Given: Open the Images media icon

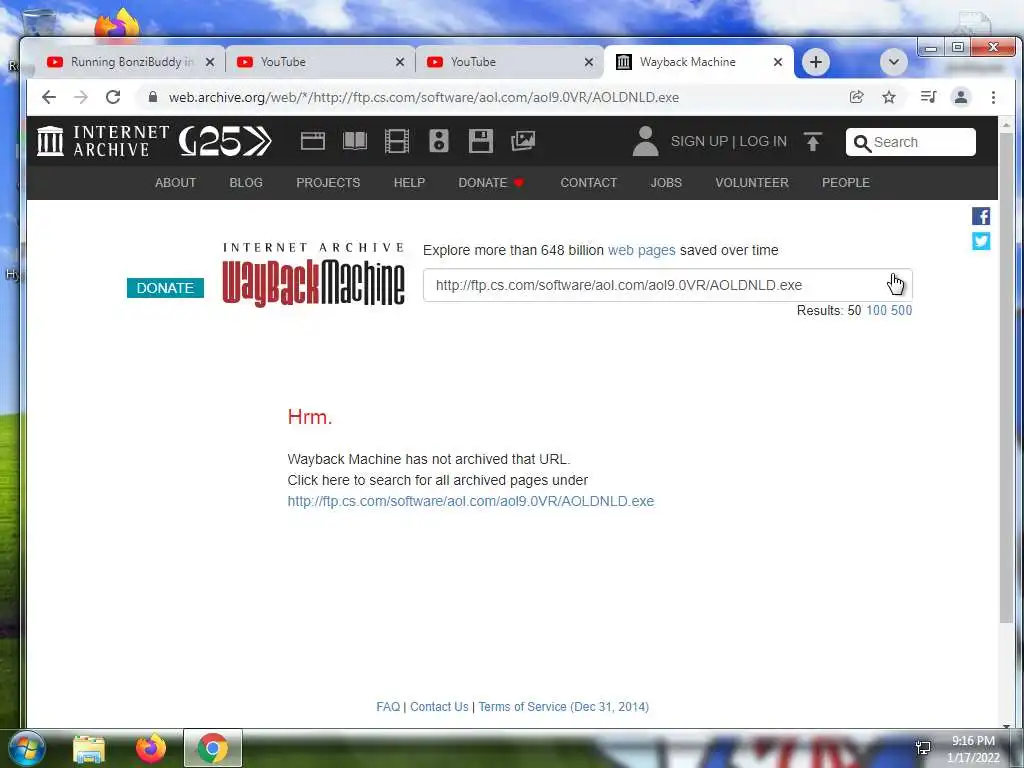Looking at the screenshot, I should pyautogui.click(x=522, y=141).
